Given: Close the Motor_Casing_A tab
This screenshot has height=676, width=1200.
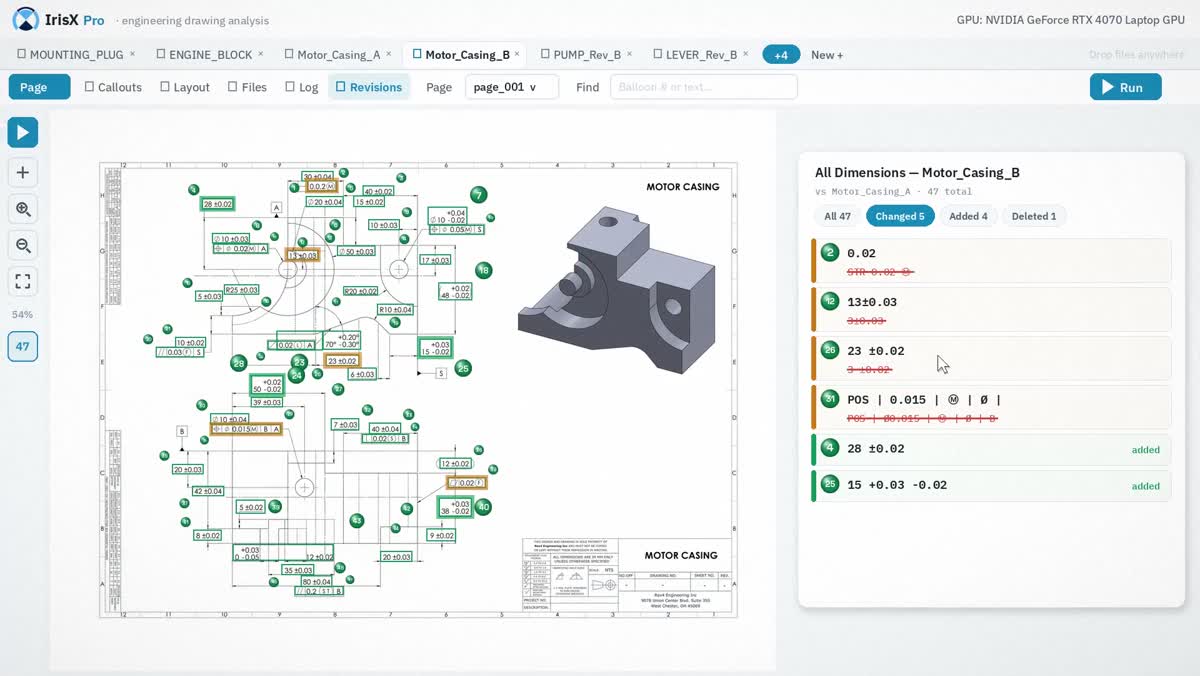Looking at the screenshot, I should pos(389,54).
